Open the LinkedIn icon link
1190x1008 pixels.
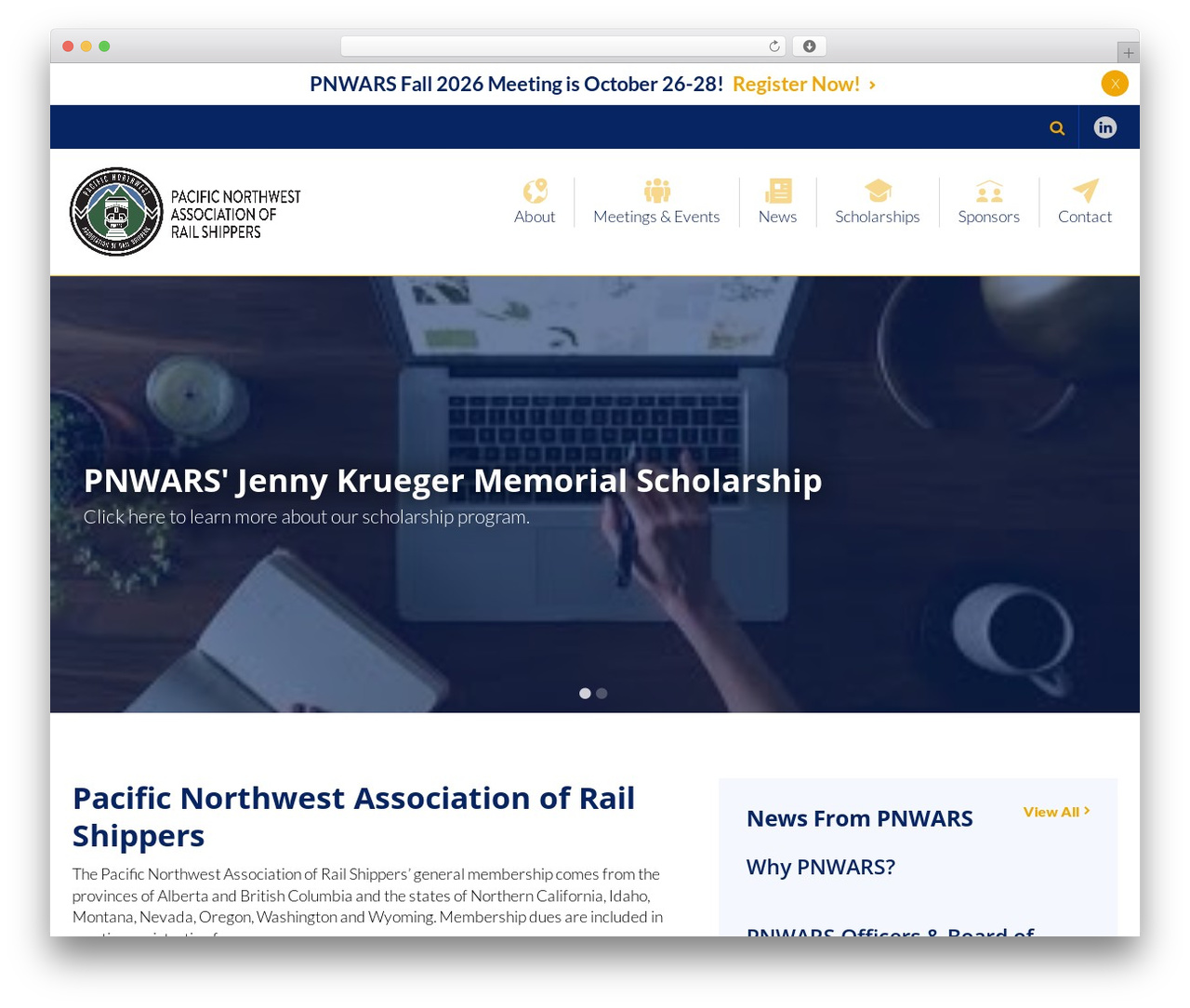tap(1105, 127)
